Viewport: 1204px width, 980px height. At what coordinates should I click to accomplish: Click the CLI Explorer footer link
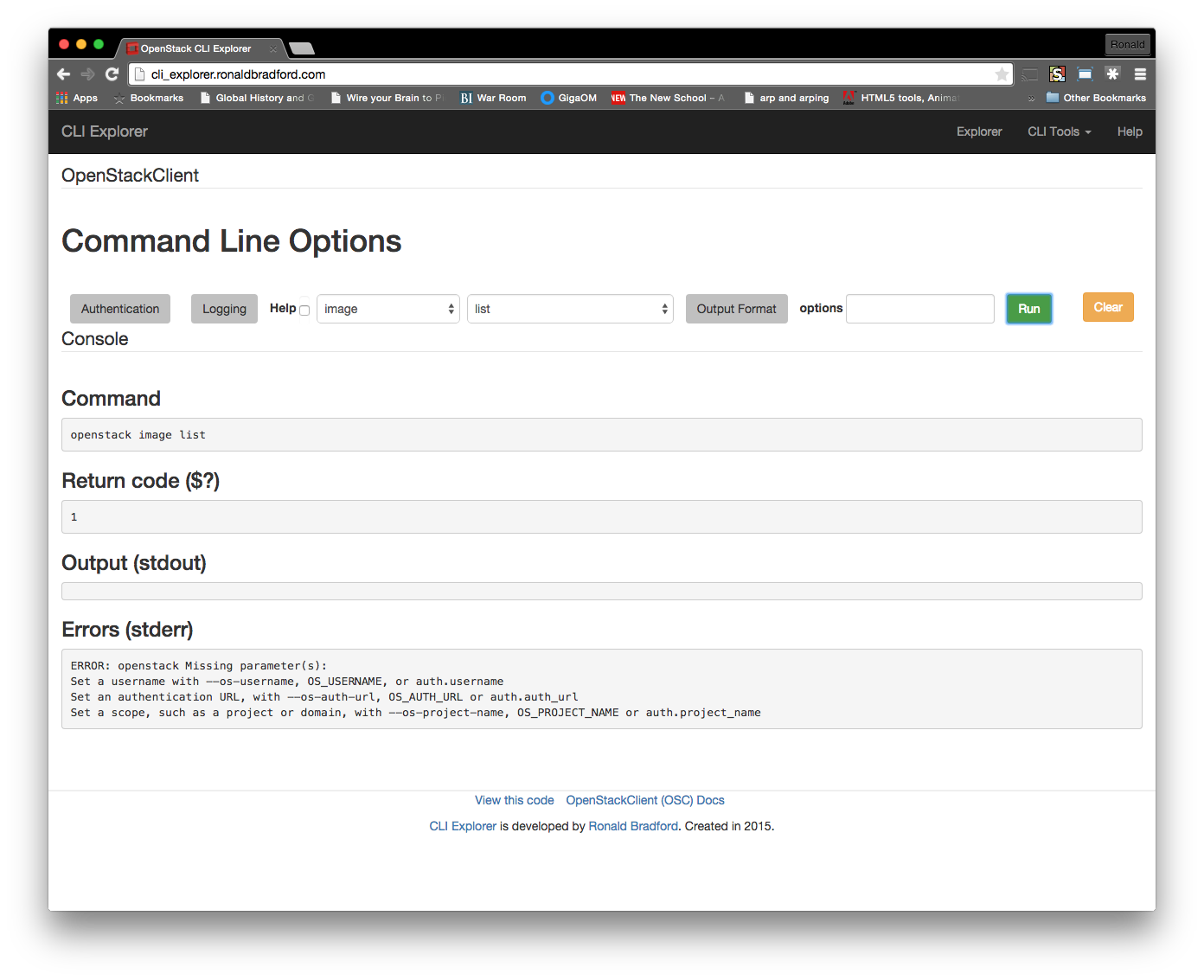(x=463, y=826)
